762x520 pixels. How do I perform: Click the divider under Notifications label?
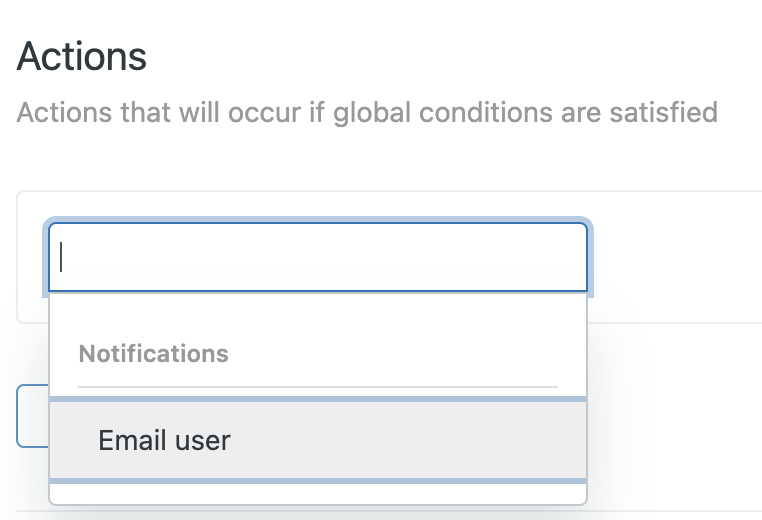[x=318, y=386]
